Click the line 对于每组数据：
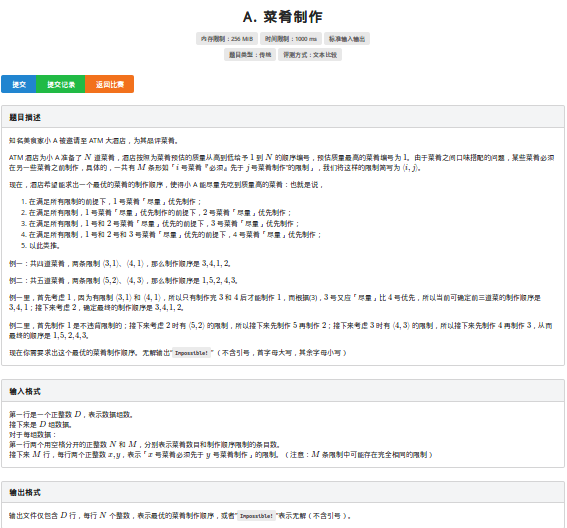This screenshot has height=528, width=567. tap(33, 435)
